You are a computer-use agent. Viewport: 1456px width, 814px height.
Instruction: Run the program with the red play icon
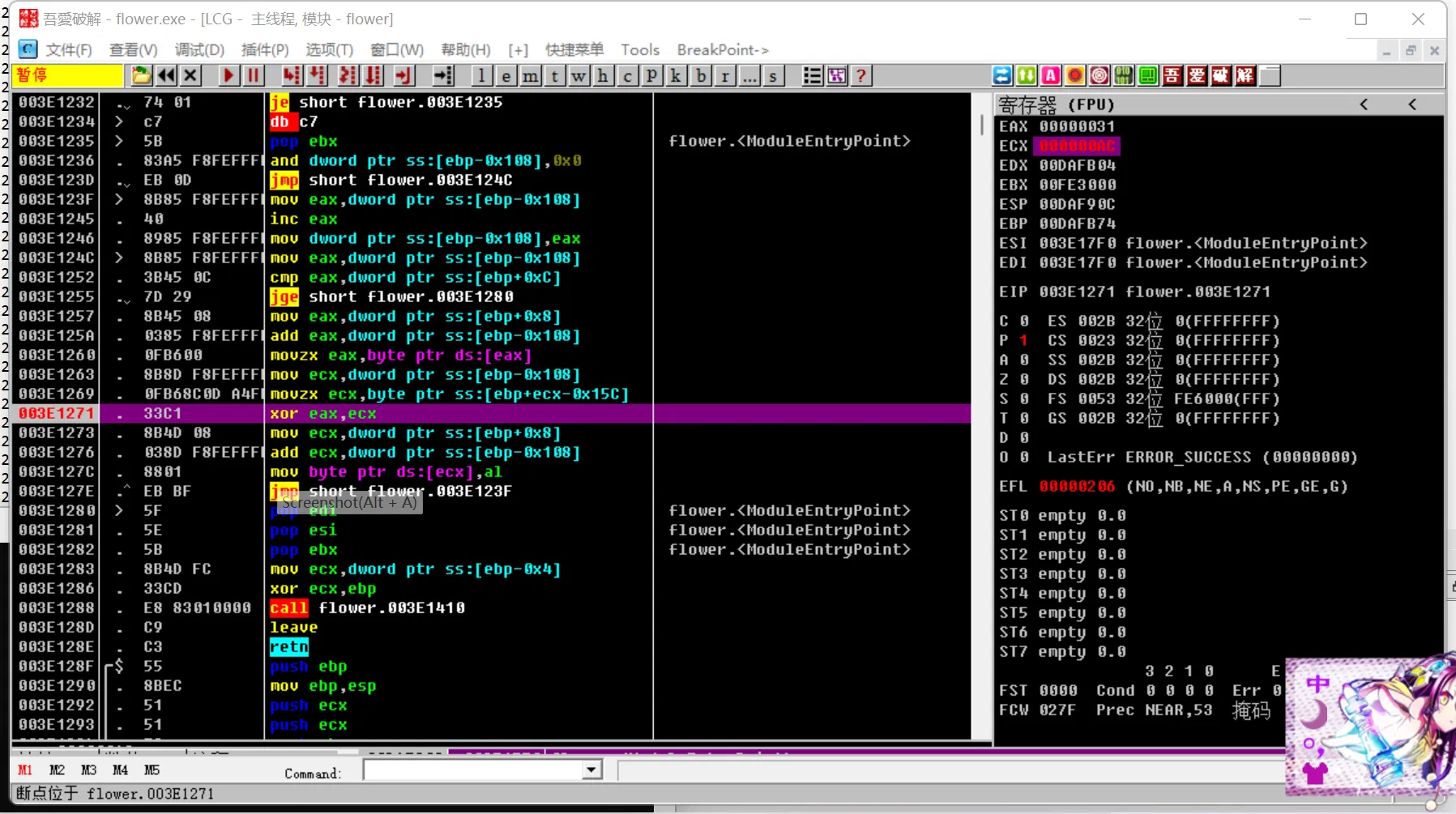coord(228,75)
